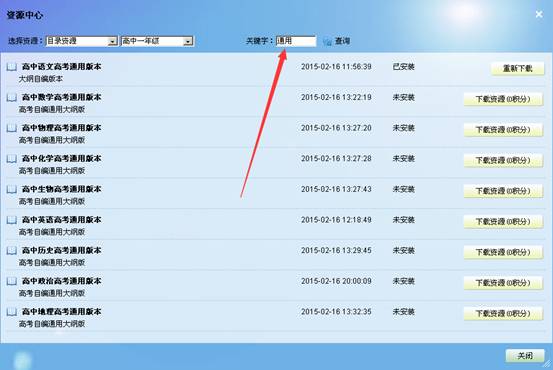The width and height of the screenshot is (553, 370).
Task: Click the 关闭 button at the bottom
Action: coord(525,356)
